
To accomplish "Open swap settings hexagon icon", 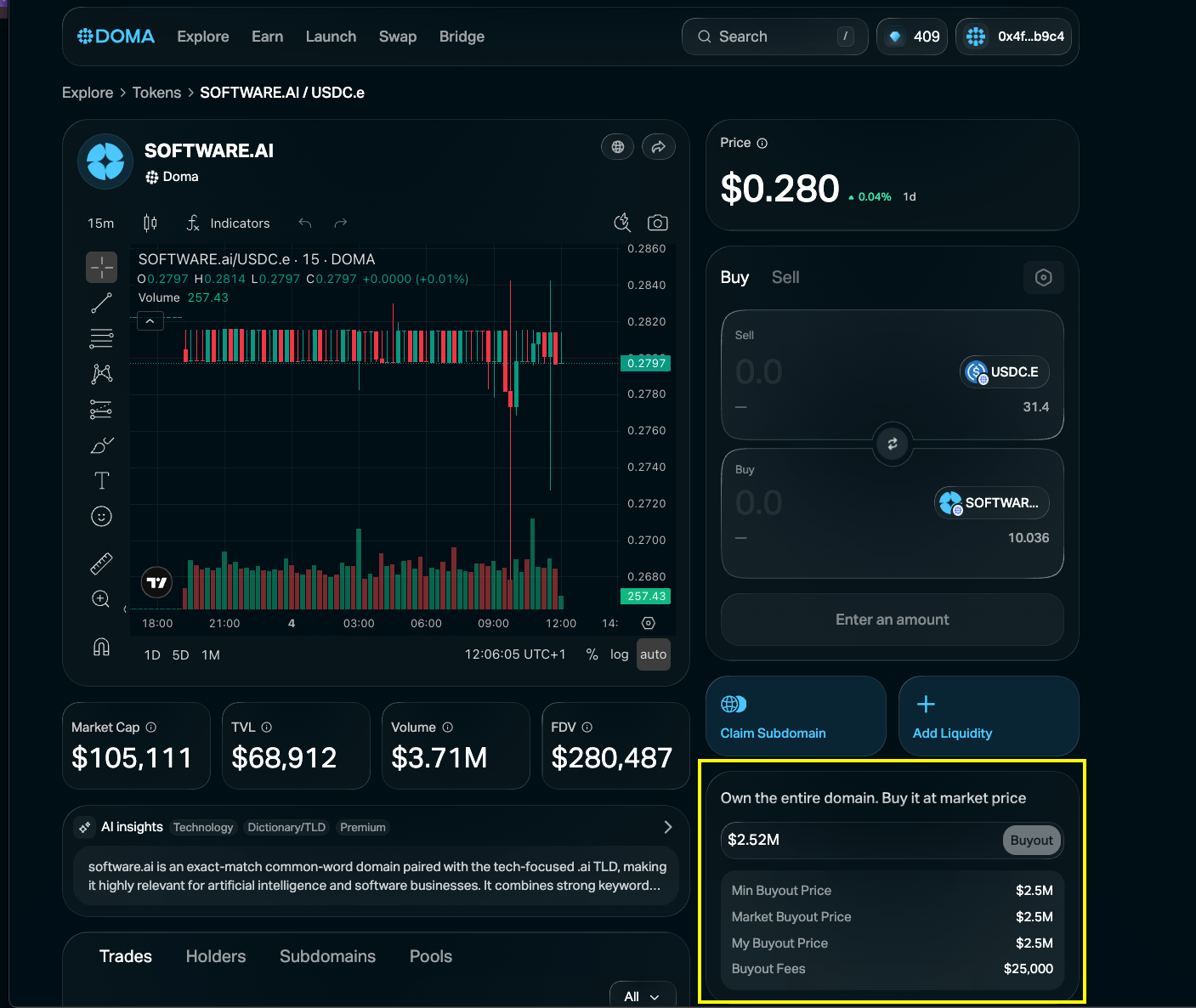I will 1044,277.
